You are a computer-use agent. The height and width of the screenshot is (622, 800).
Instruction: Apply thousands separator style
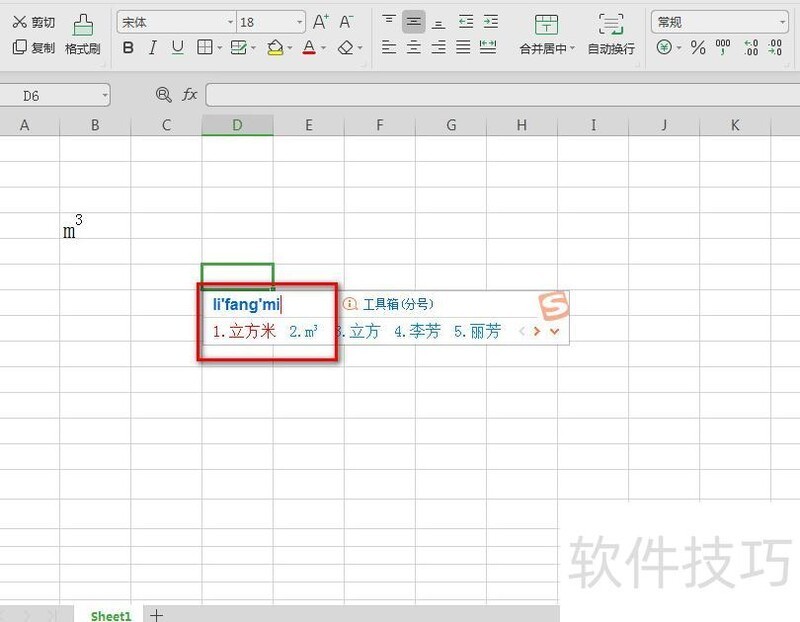pos(723,47)
